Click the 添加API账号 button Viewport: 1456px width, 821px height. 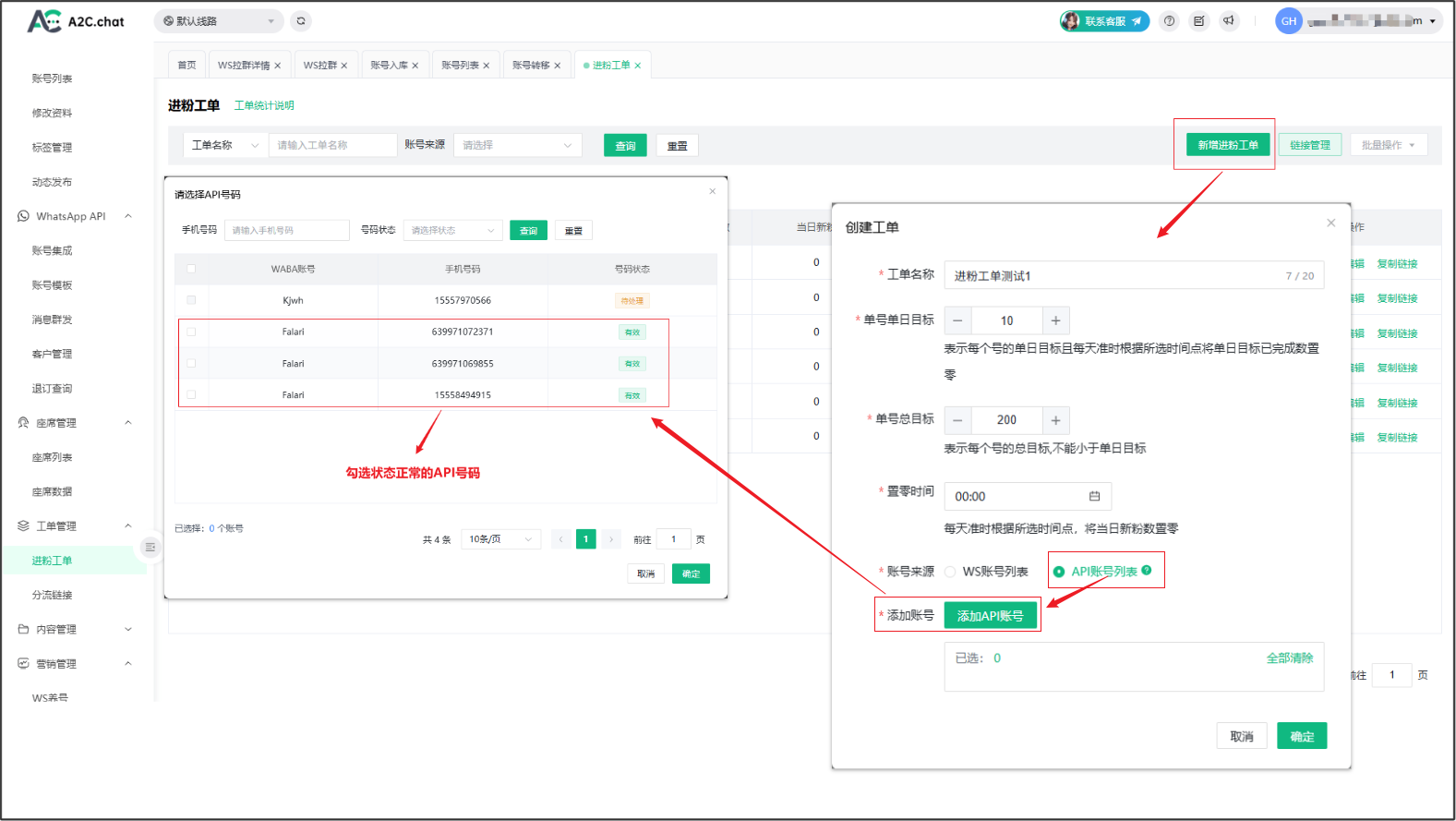pos(990,616)
